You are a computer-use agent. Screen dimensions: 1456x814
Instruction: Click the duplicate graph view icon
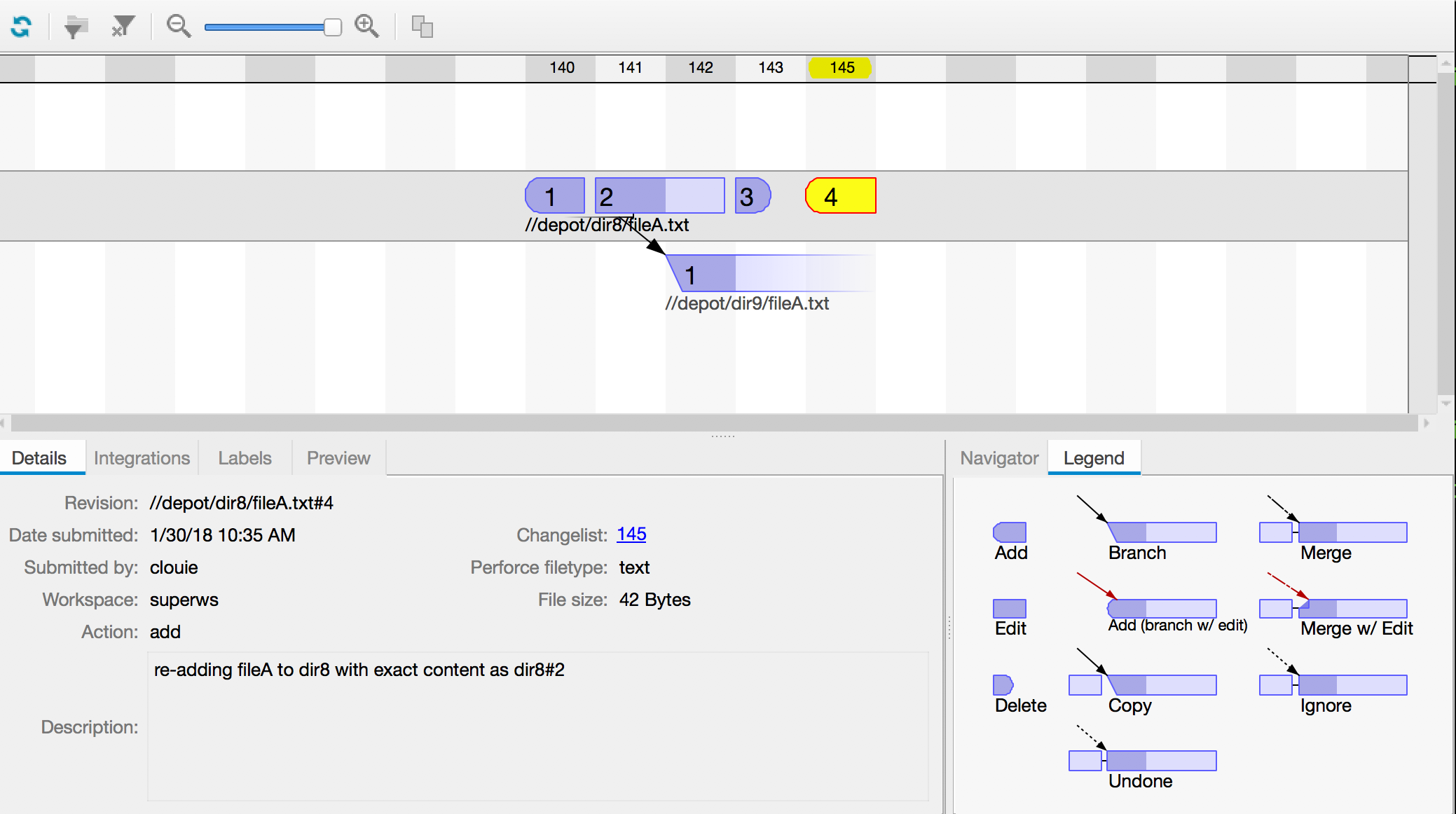pos(421,27)
